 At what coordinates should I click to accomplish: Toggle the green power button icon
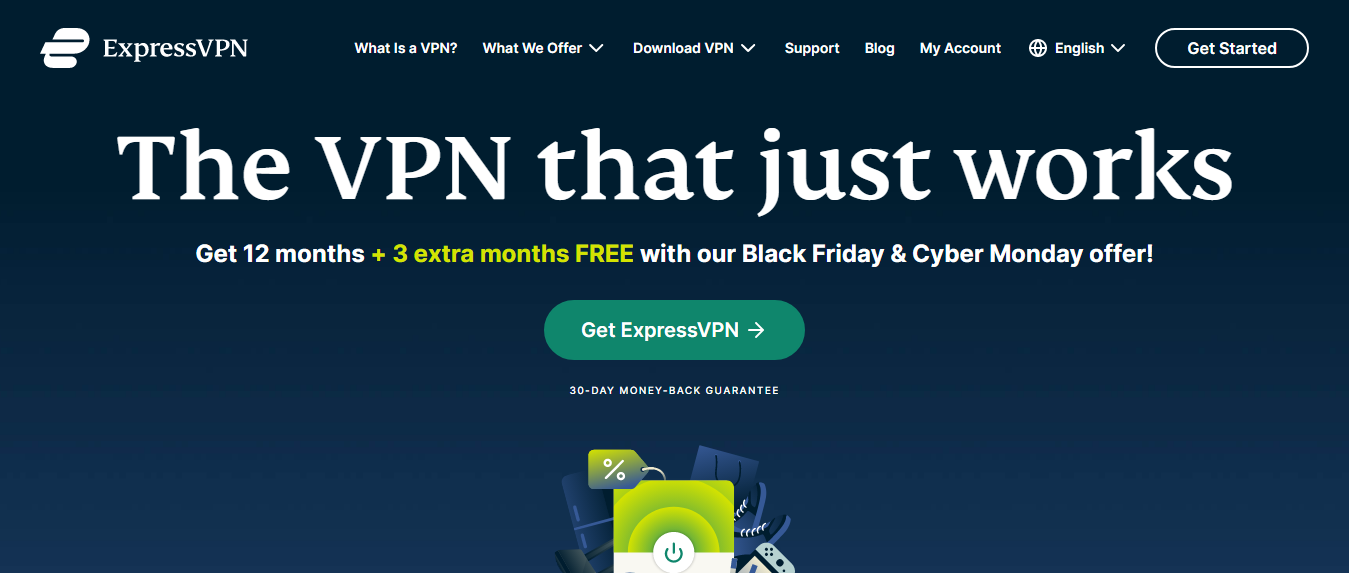pyautogui.click(x=673, y=552)
